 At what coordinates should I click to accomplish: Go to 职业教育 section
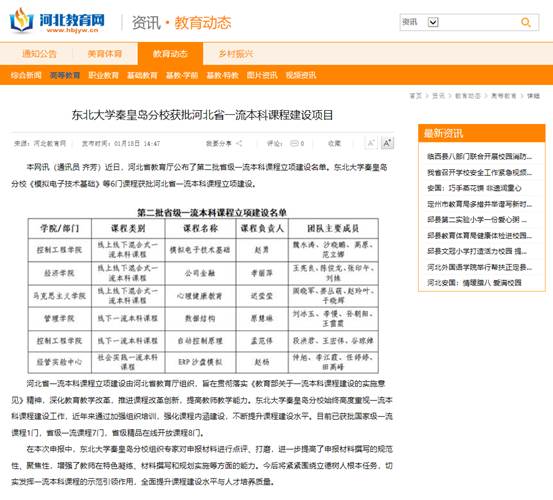tap(103, 75)
